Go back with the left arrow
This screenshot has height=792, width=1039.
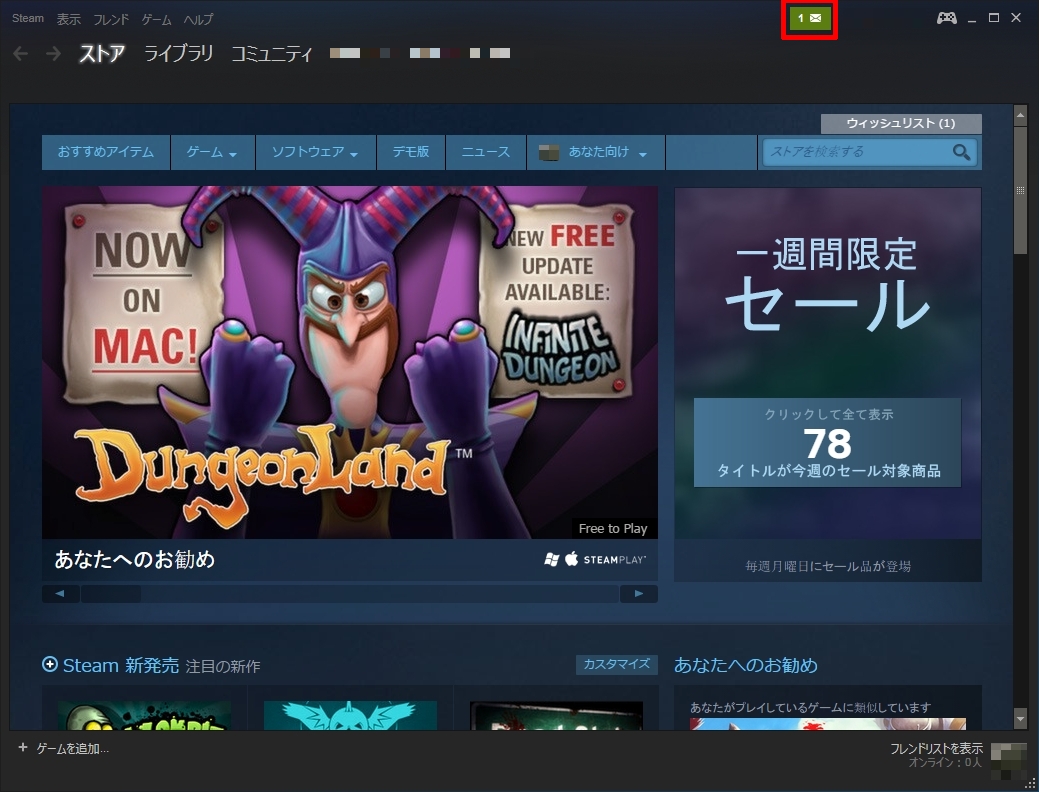point(21,54)
